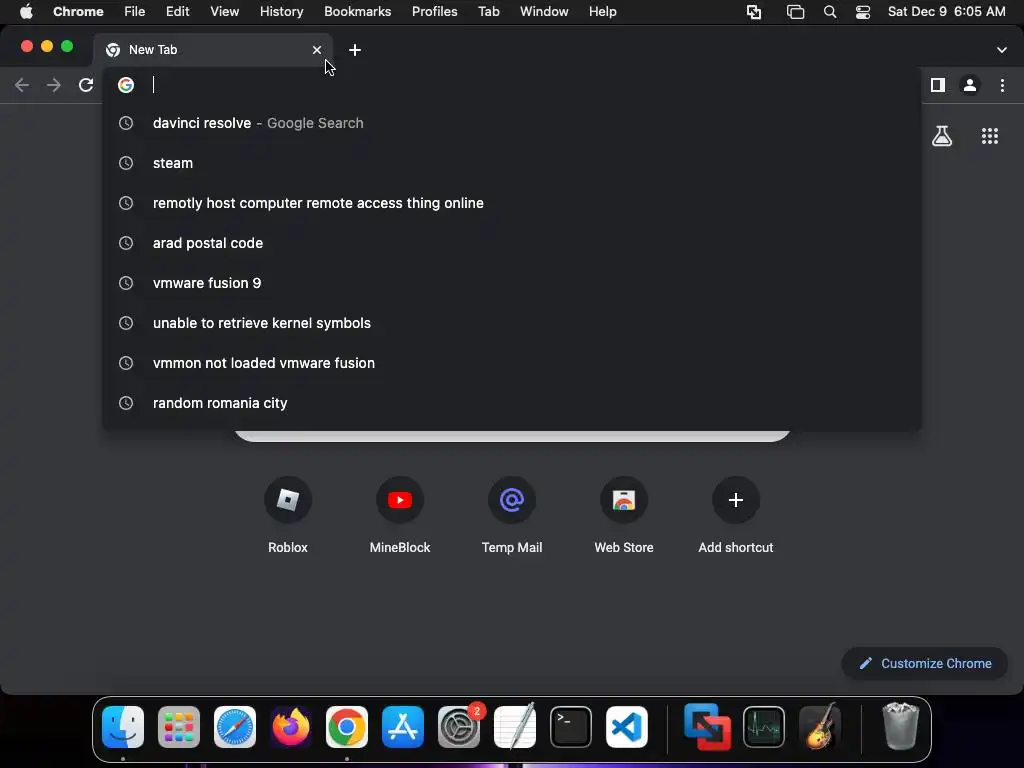
Task: Open the Chrome application menu
Action: 78,12
